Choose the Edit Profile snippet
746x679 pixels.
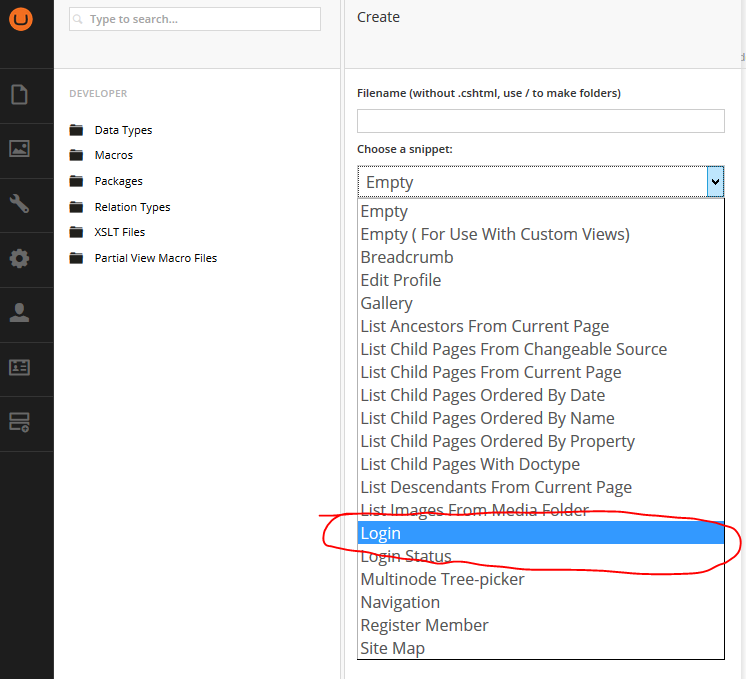point(541,280)
